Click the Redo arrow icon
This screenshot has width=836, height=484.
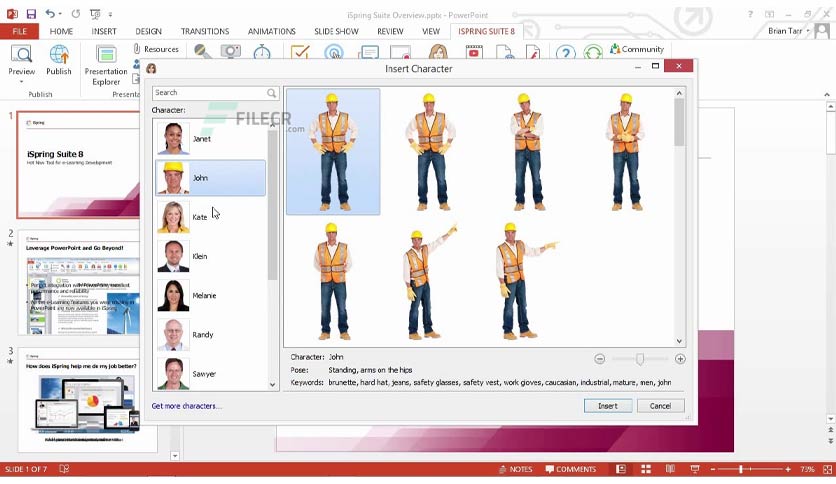pyautogui.click(x=76, y=14)
